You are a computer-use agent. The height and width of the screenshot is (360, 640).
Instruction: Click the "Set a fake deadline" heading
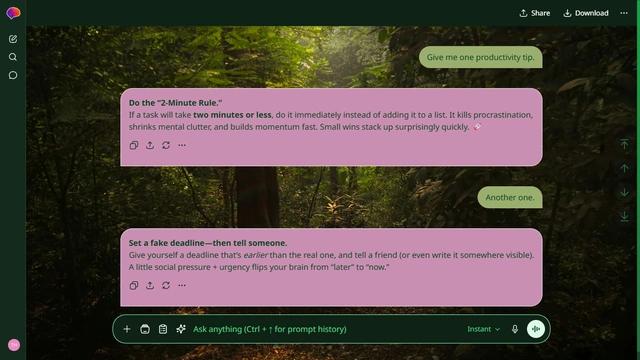208,243
